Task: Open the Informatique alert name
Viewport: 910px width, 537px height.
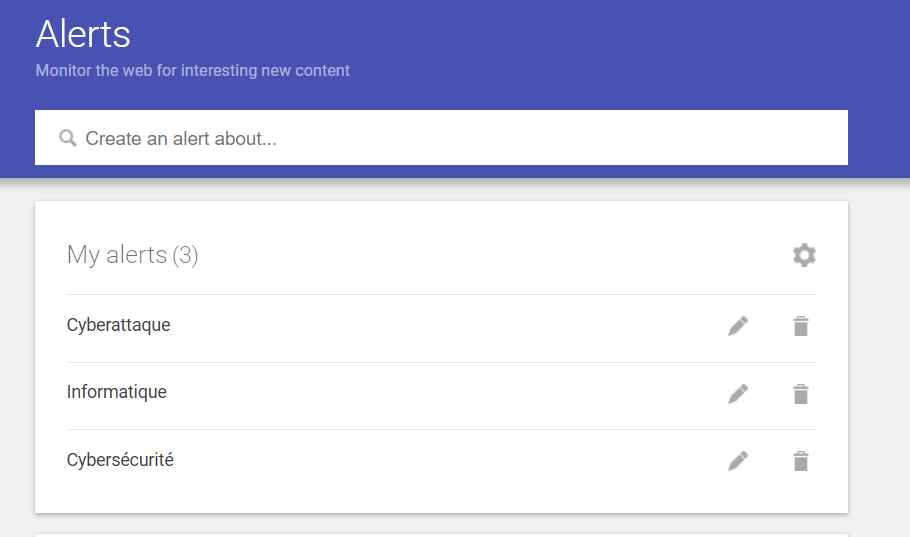Action: coord(116,392)
